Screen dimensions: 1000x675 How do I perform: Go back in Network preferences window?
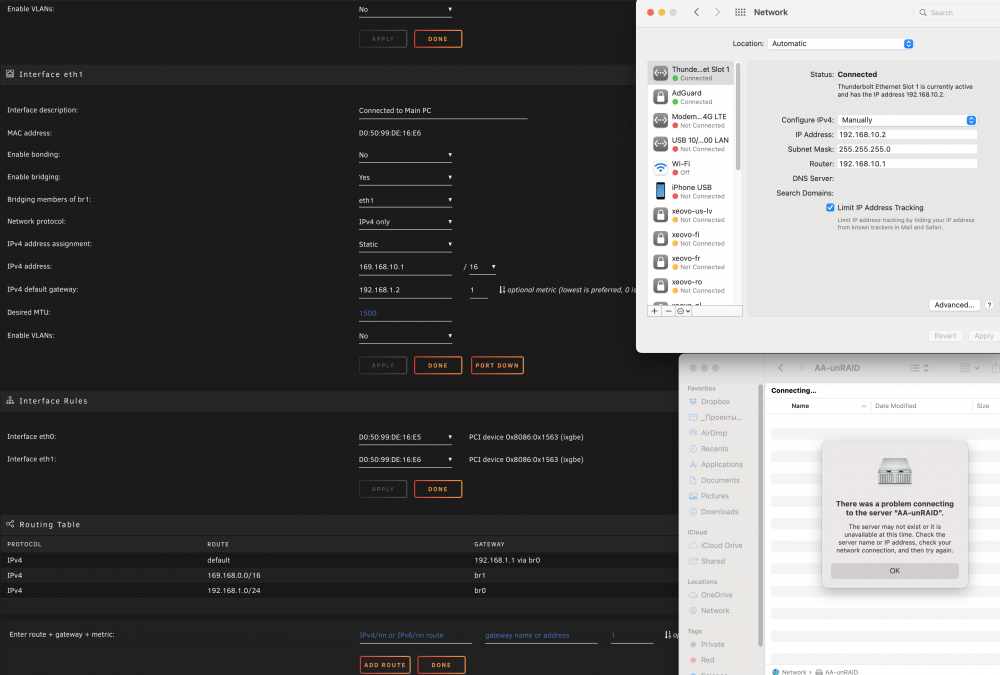(x=696, y=12)
